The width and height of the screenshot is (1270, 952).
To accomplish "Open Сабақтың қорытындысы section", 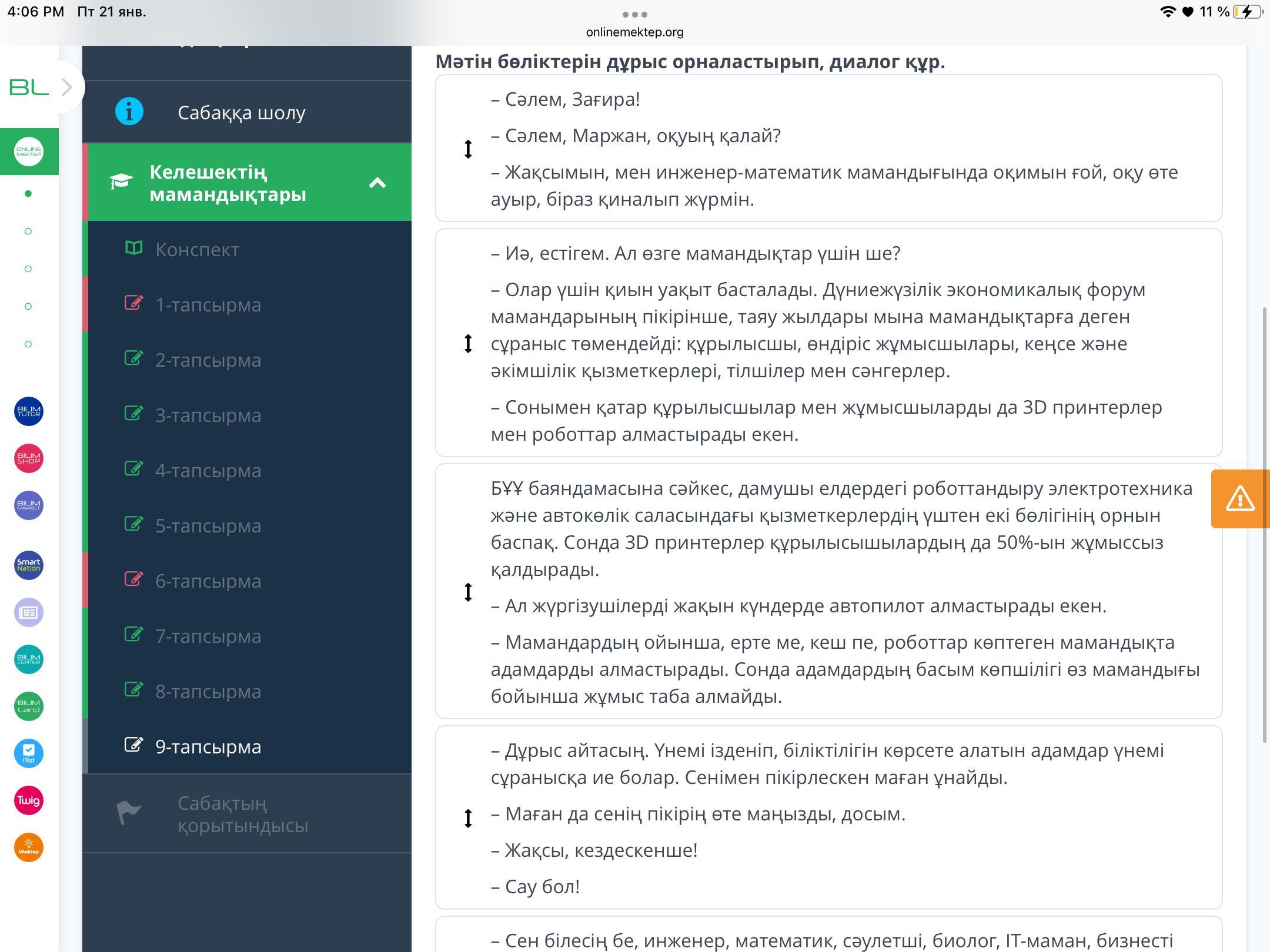I will coord(242,814).
